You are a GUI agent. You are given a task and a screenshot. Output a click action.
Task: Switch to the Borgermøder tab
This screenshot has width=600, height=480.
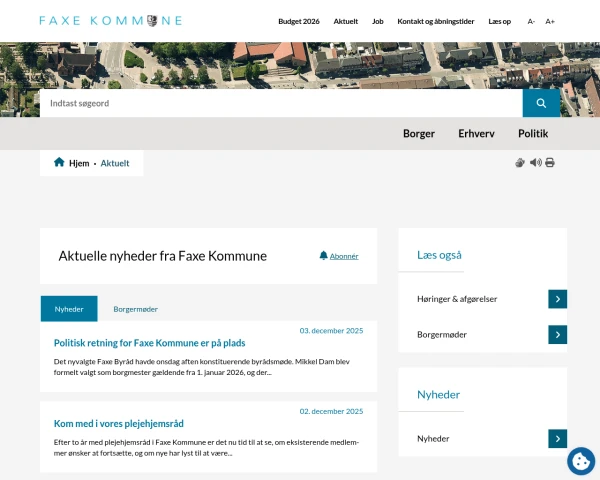pyautogui.click(x=135, y=309)
